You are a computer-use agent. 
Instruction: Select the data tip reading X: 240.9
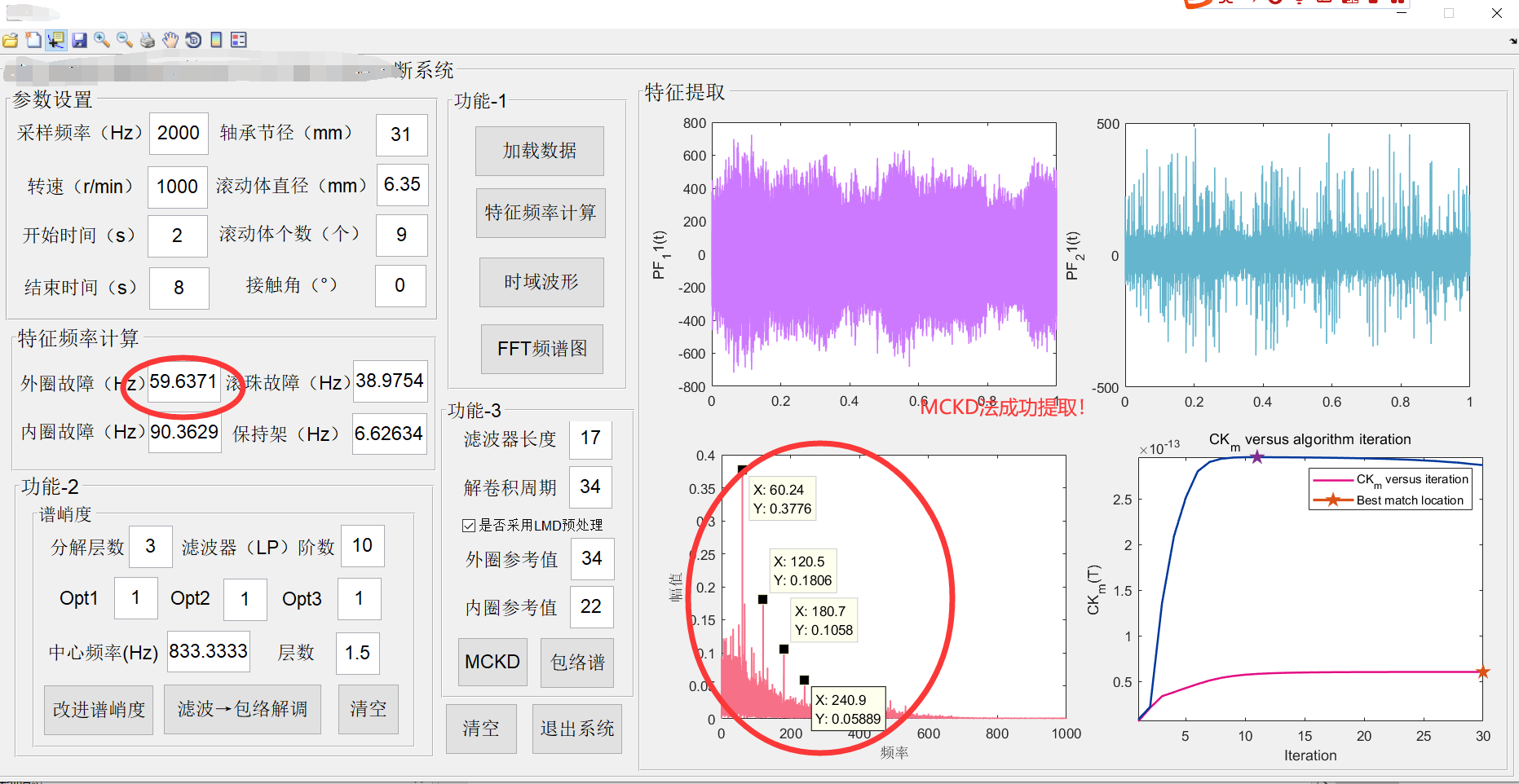click(849, 710)
